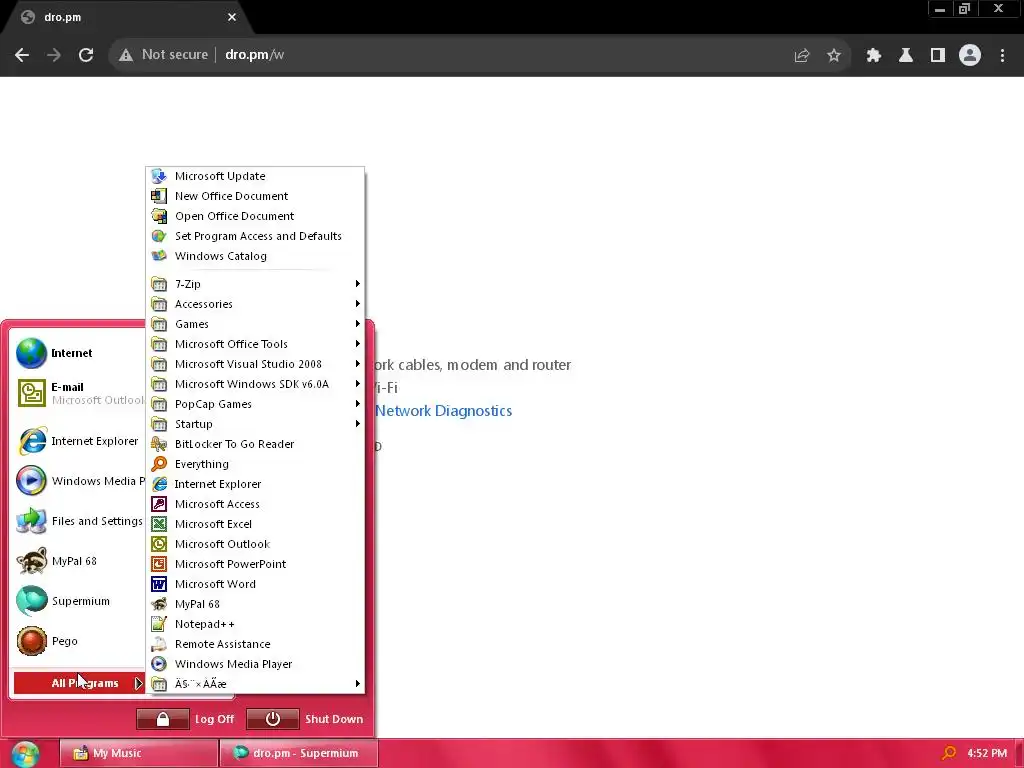This screenshot has height=768, width=1024.
Task: Expand the Accessories folder
Action: [x=255, y=304]
